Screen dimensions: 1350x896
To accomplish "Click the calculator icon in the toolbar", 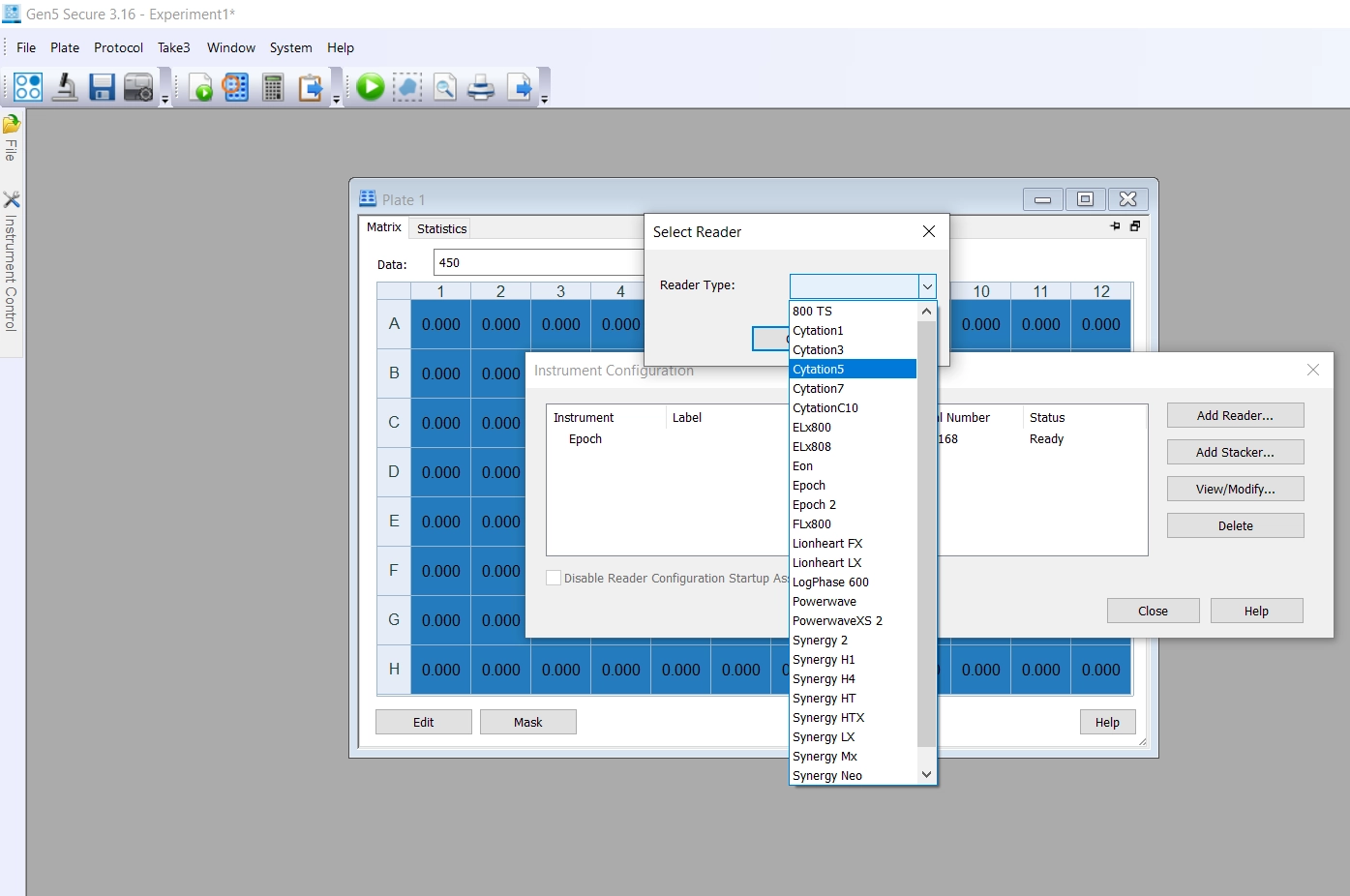I will (273, 87).
